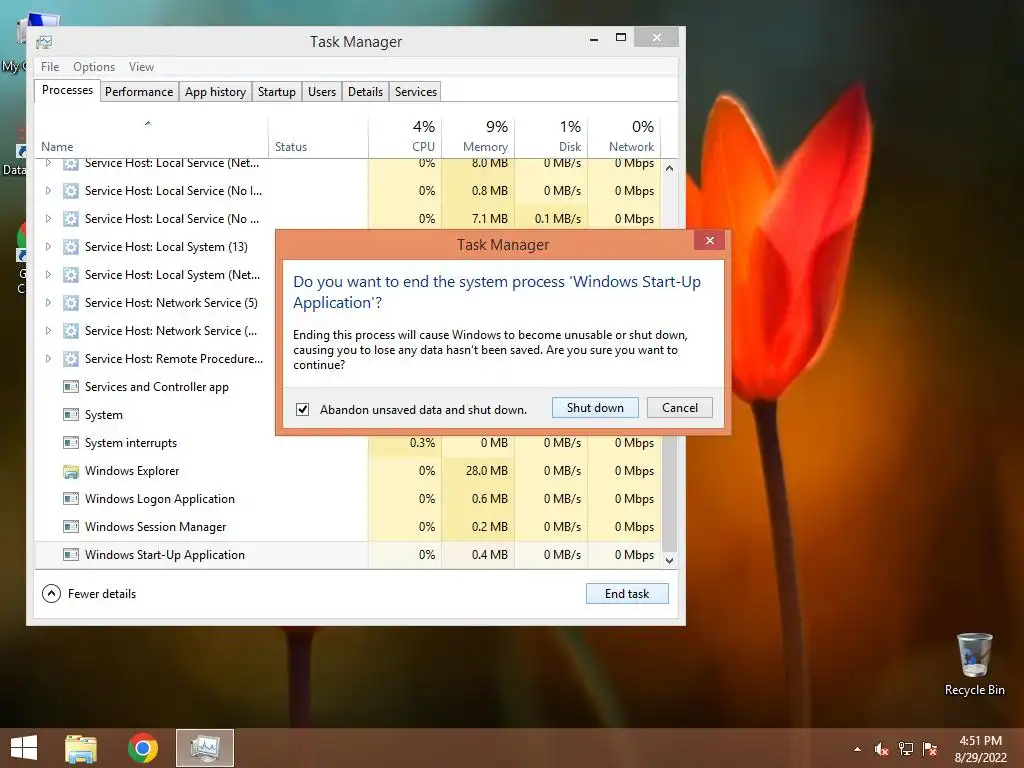Uncheck Abandon unsaved data and shut down
The height and width of the screenshot is (768, 1024).
(x=302, y=409)
